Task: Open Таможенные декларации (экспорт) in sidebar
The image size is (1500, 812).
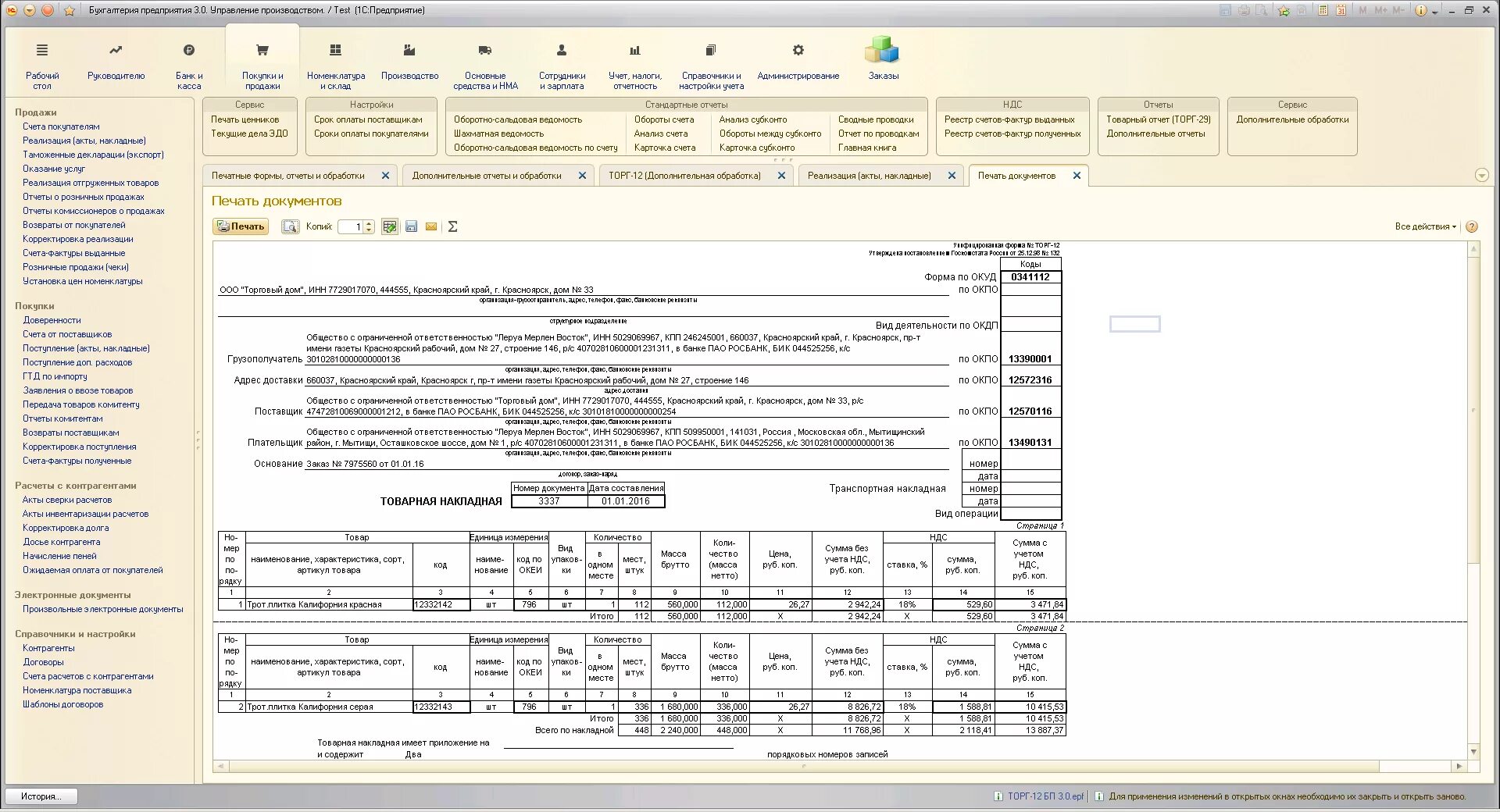Action: tap(93, 155)
